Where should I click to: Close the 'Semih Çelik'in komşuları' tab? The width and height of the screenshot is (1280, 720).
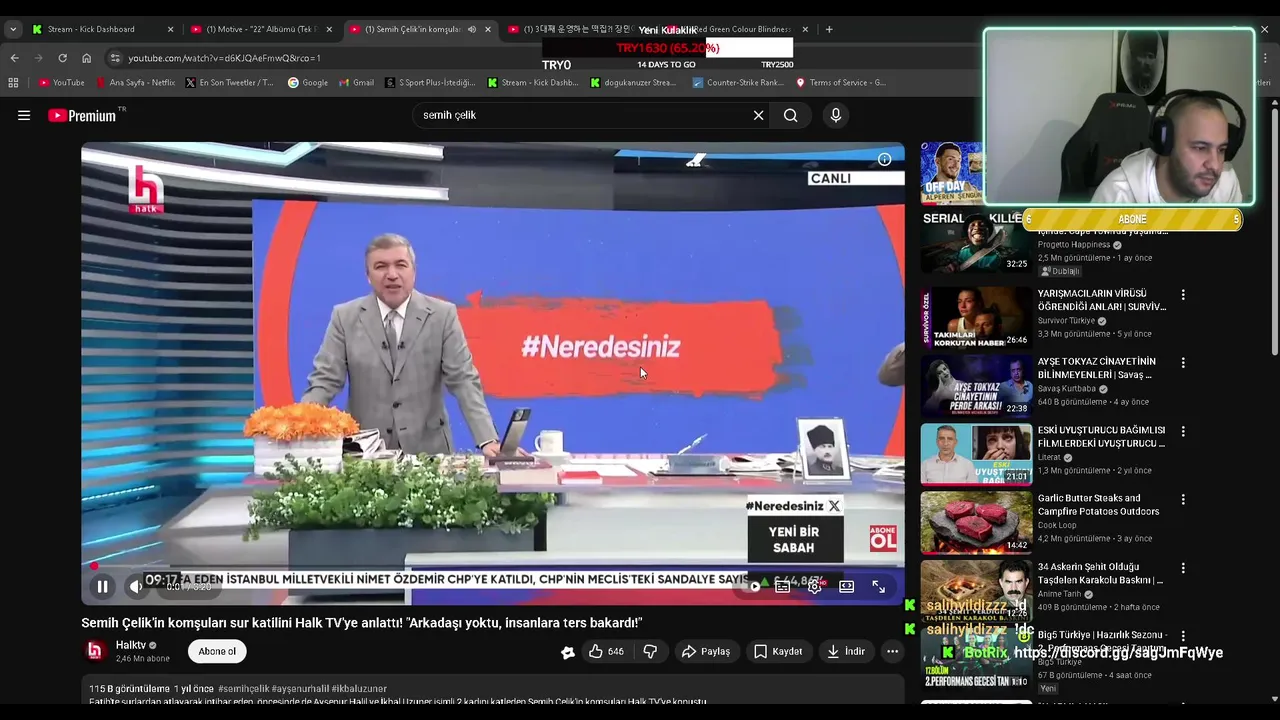click(488, 29)
